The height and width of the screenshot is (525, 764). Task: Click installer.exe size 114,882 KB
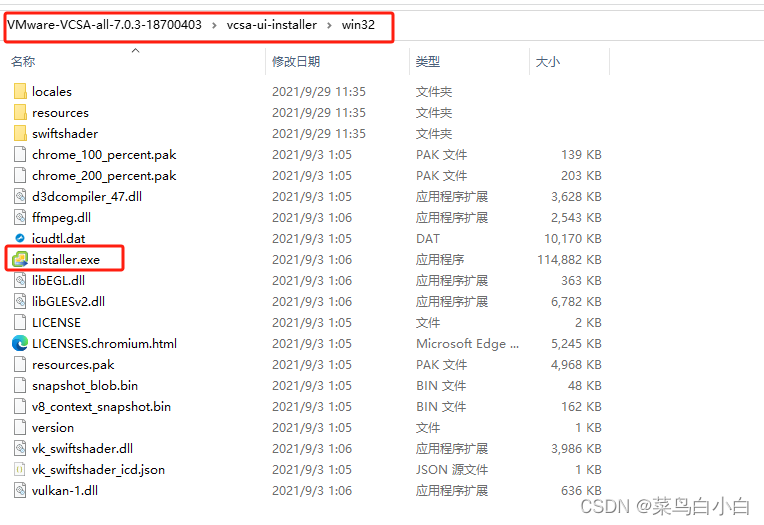pyautogui.click(x=569, y=259)
